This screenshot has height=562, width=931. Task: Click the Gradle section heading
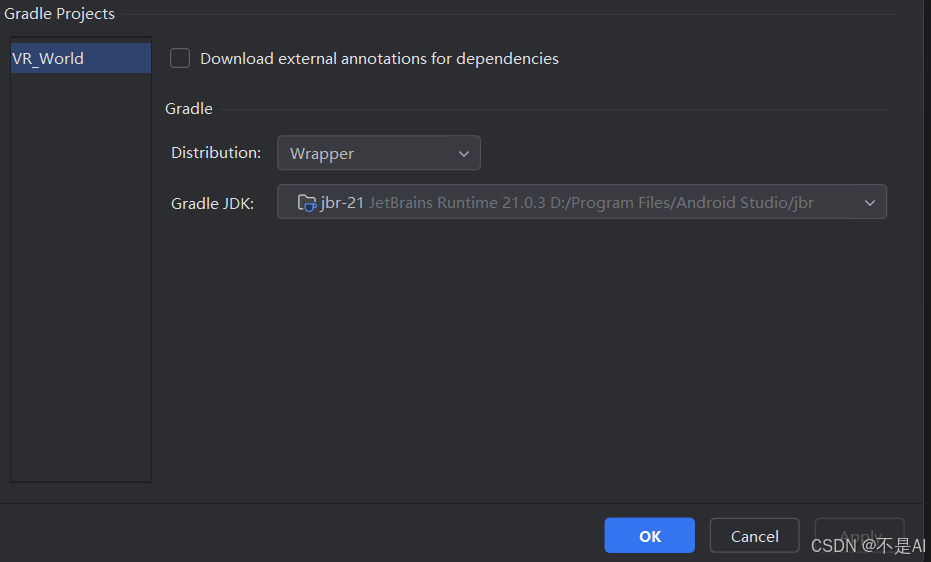(x=189, y=109)
